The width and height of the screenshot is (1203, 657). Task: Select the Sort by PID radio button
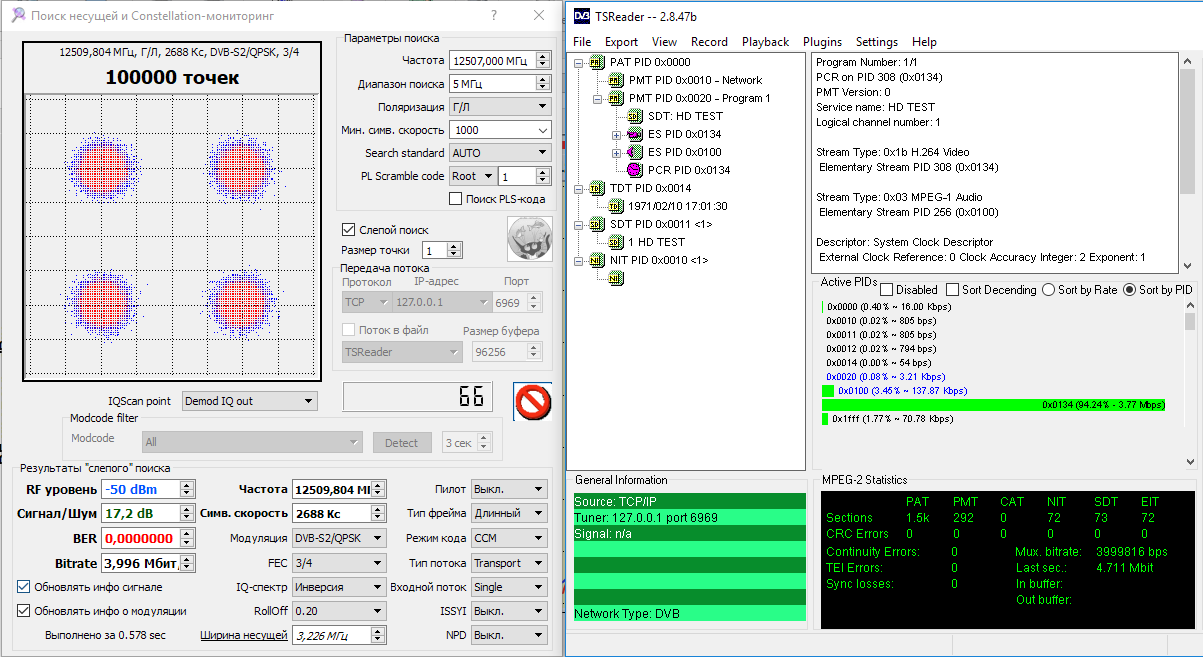click(1130, 290)
